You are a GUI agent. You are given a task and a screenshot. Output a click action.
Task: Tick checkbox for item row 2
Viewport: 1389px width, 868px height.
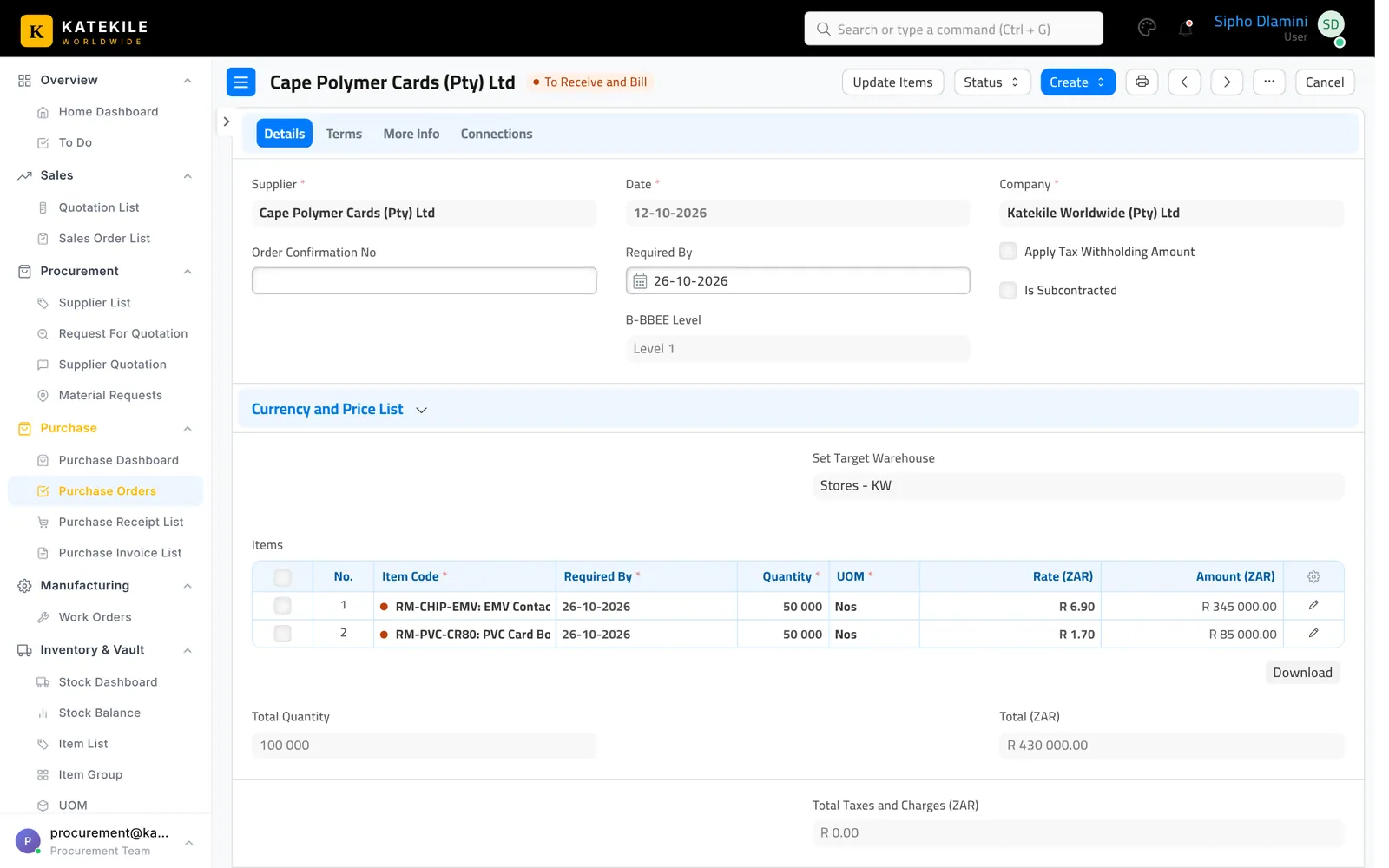(282, 634)
